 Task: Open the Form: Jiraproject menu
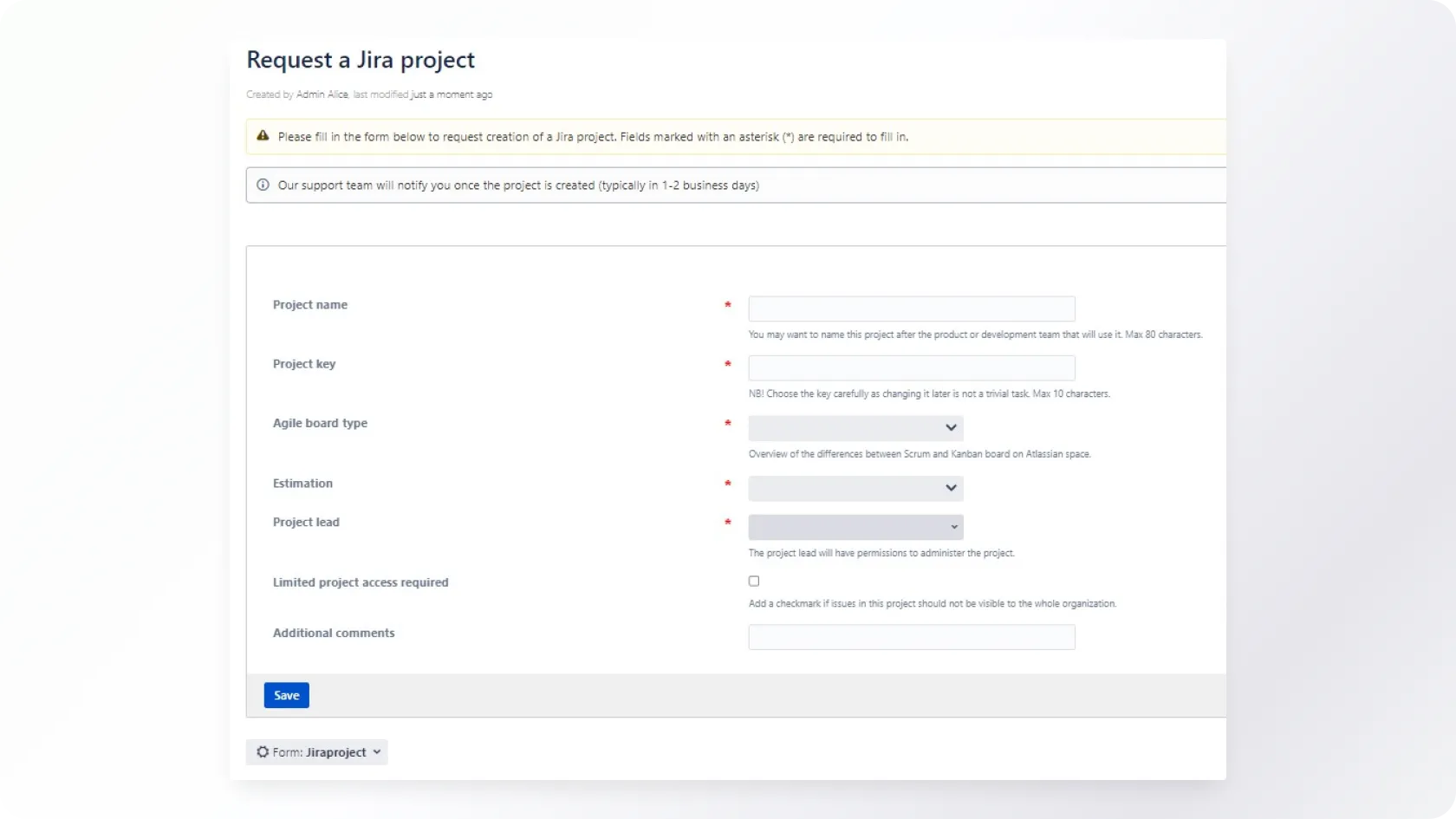pyautogui.click(x=317, y=752)
